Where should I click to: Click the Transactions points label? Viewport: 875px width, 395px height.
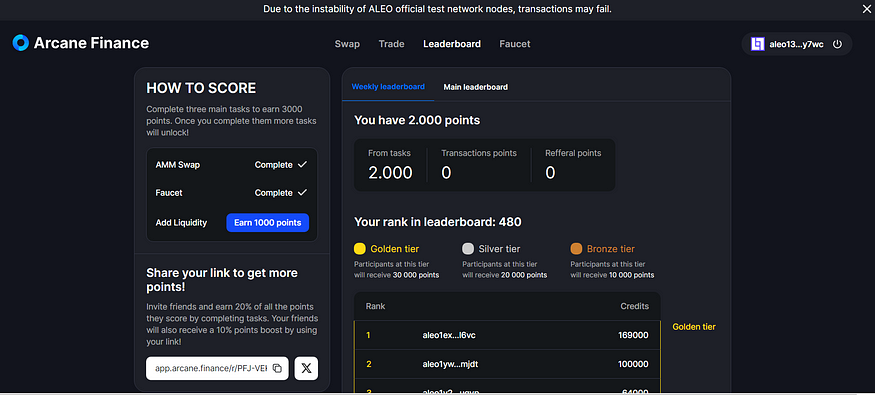[x=479, y=153]
